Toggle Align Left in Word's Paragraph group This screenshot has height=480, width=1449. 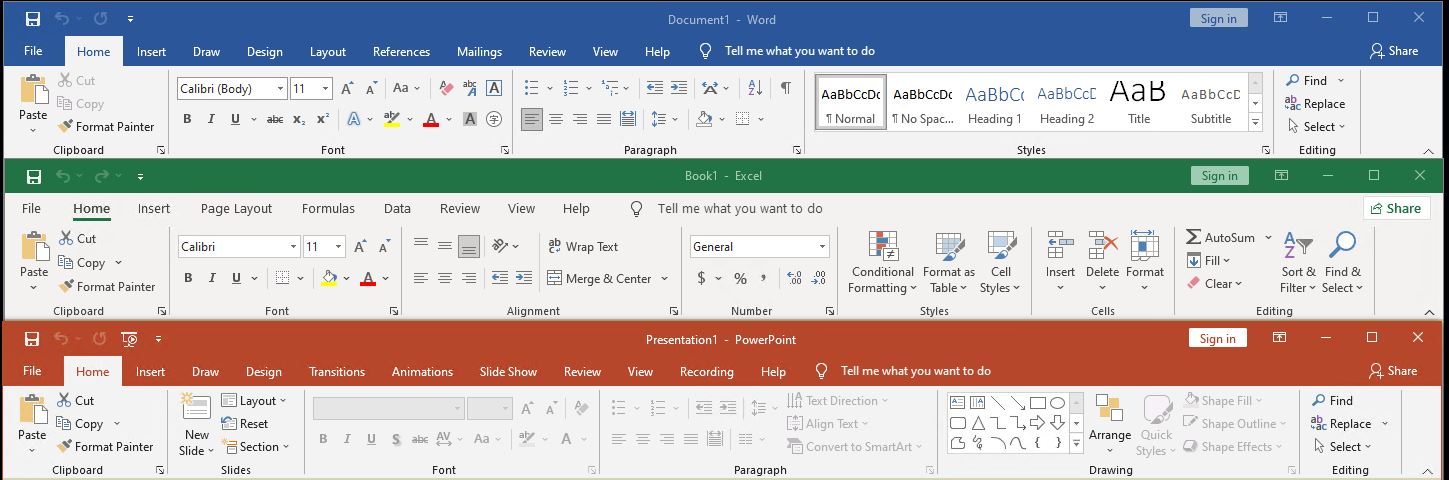(x=532, y=119)
